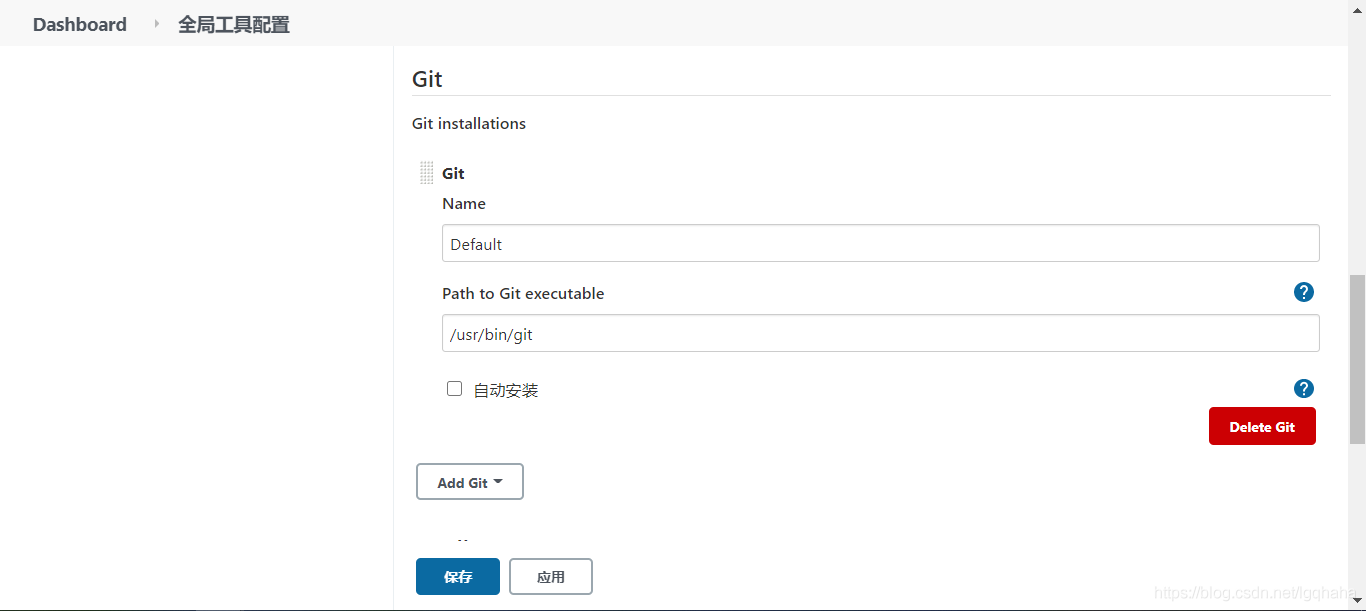
Task: Click the Git section heading
Action: coord(427,79)
